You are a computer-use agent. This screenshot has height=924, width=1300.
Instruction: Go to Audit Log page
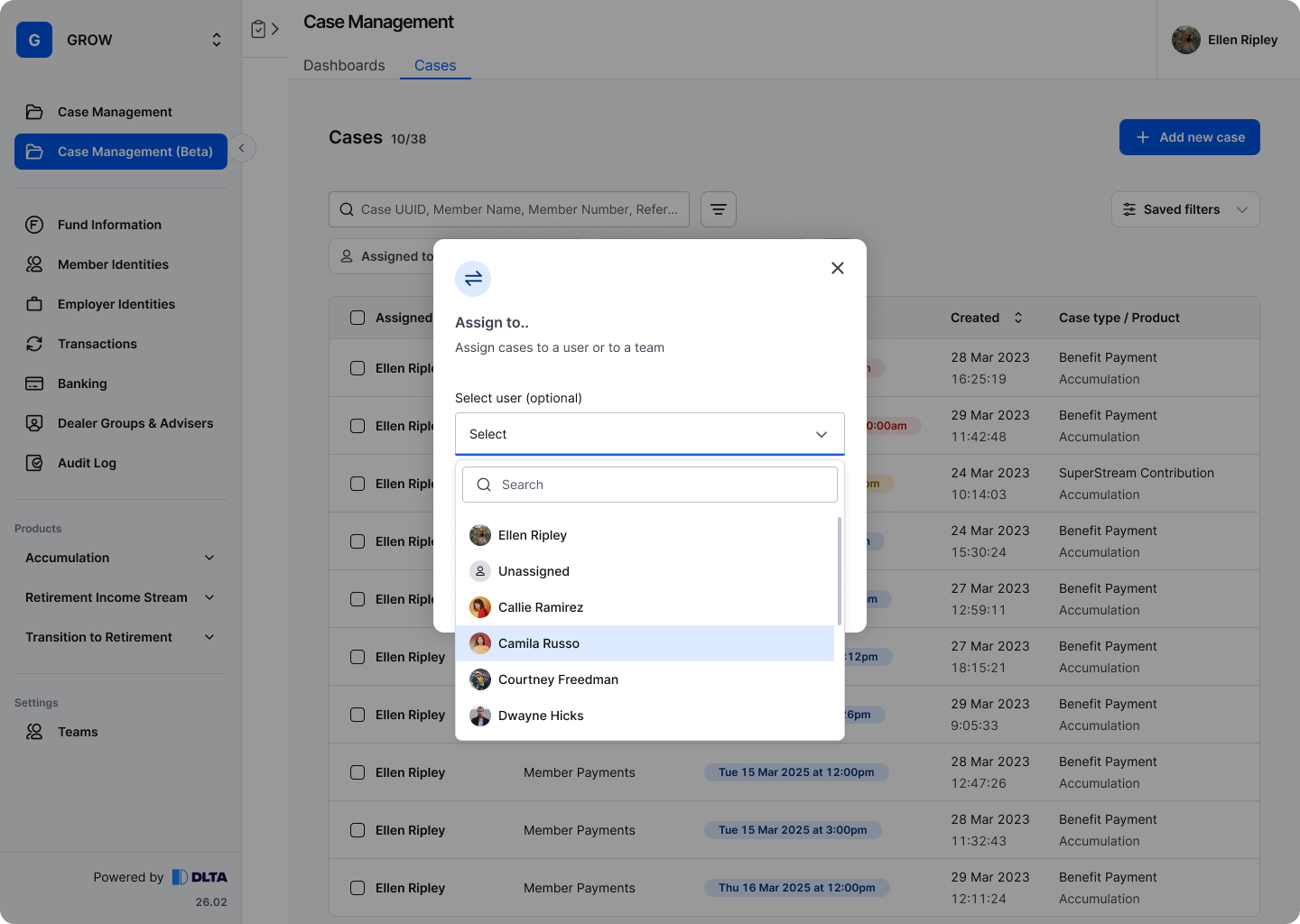[x=87, y=463]
